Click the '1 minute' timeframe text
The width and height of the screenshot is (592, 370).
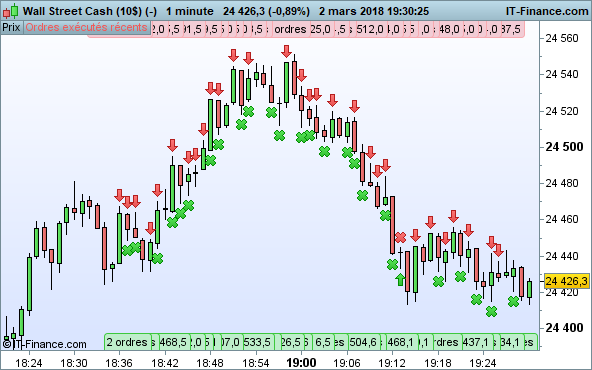190,11
